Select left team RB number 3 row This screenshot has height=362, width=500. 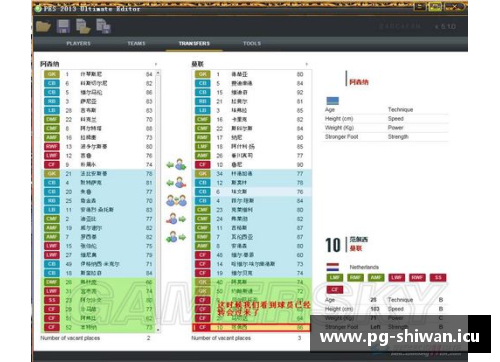pos(98,101)
